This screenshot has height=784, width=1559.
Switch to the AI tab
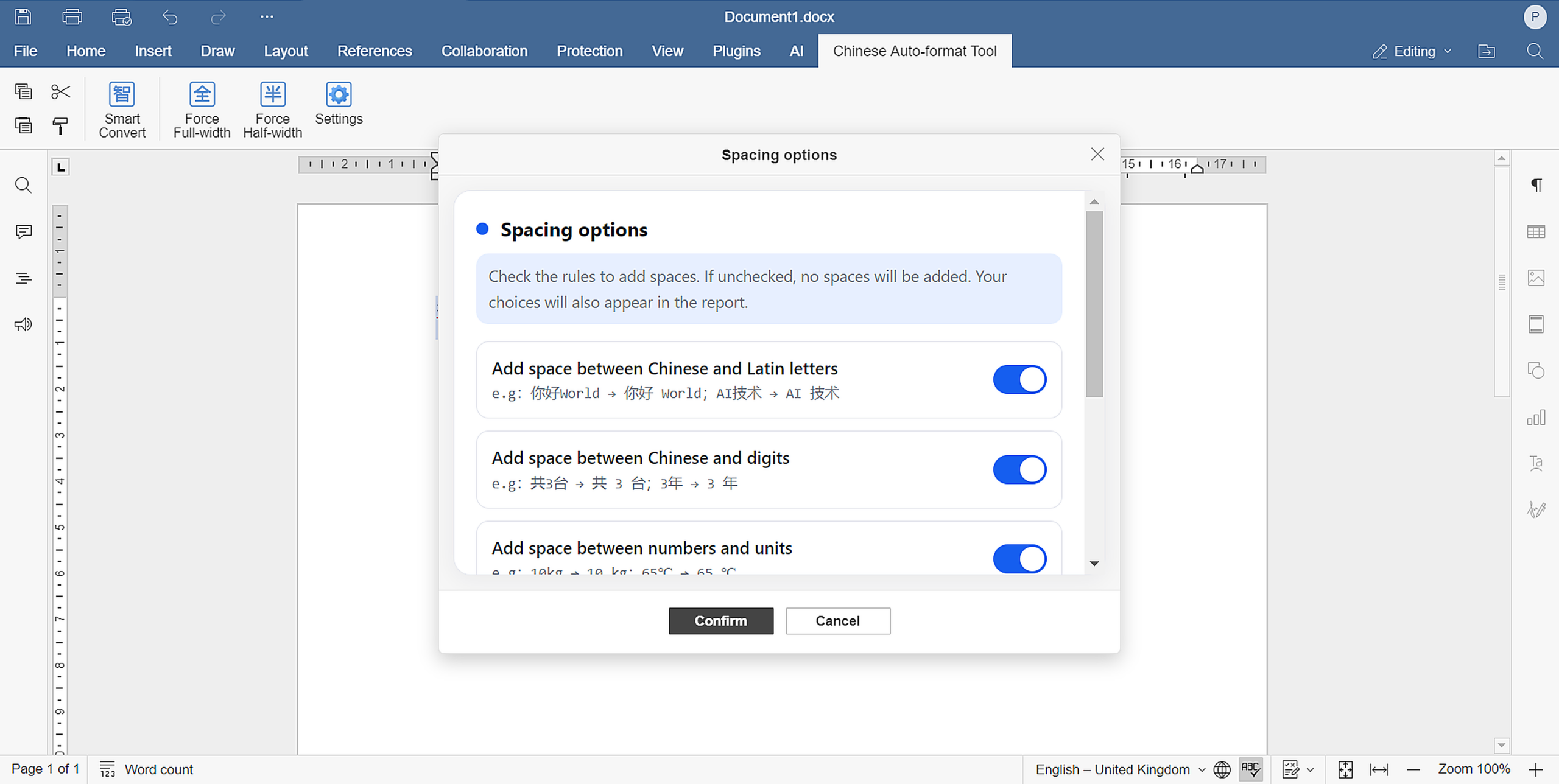796,51
